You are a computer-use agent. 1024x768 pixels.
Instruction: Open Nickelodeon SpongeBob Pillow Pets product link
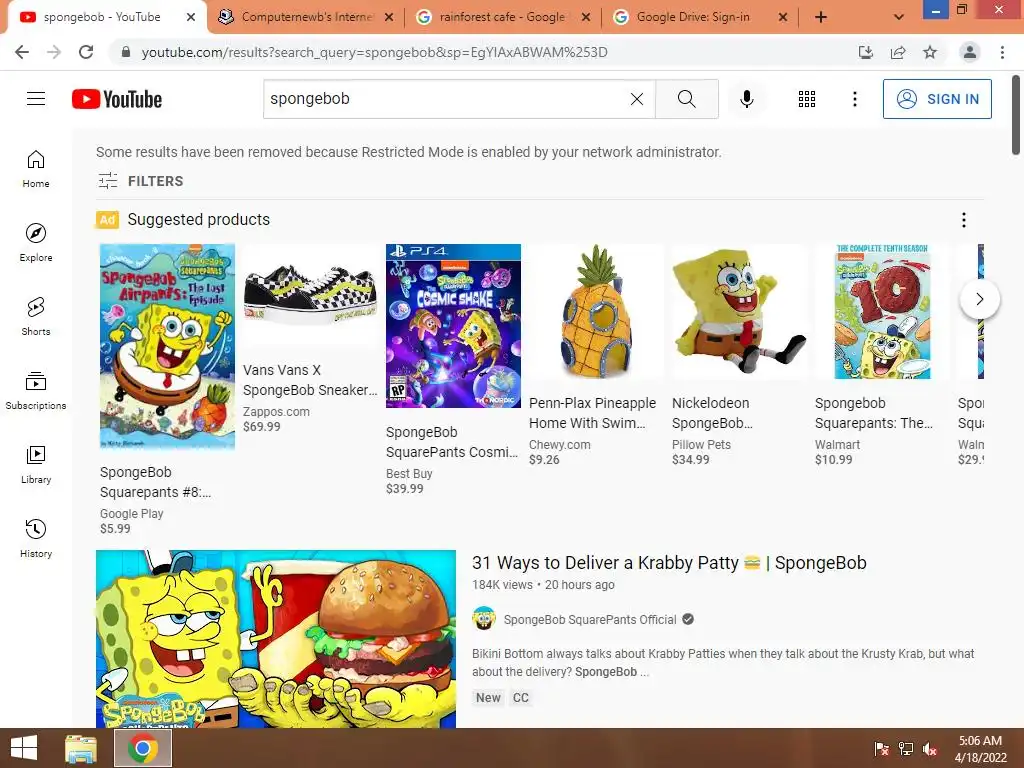(x=712, y=413)
